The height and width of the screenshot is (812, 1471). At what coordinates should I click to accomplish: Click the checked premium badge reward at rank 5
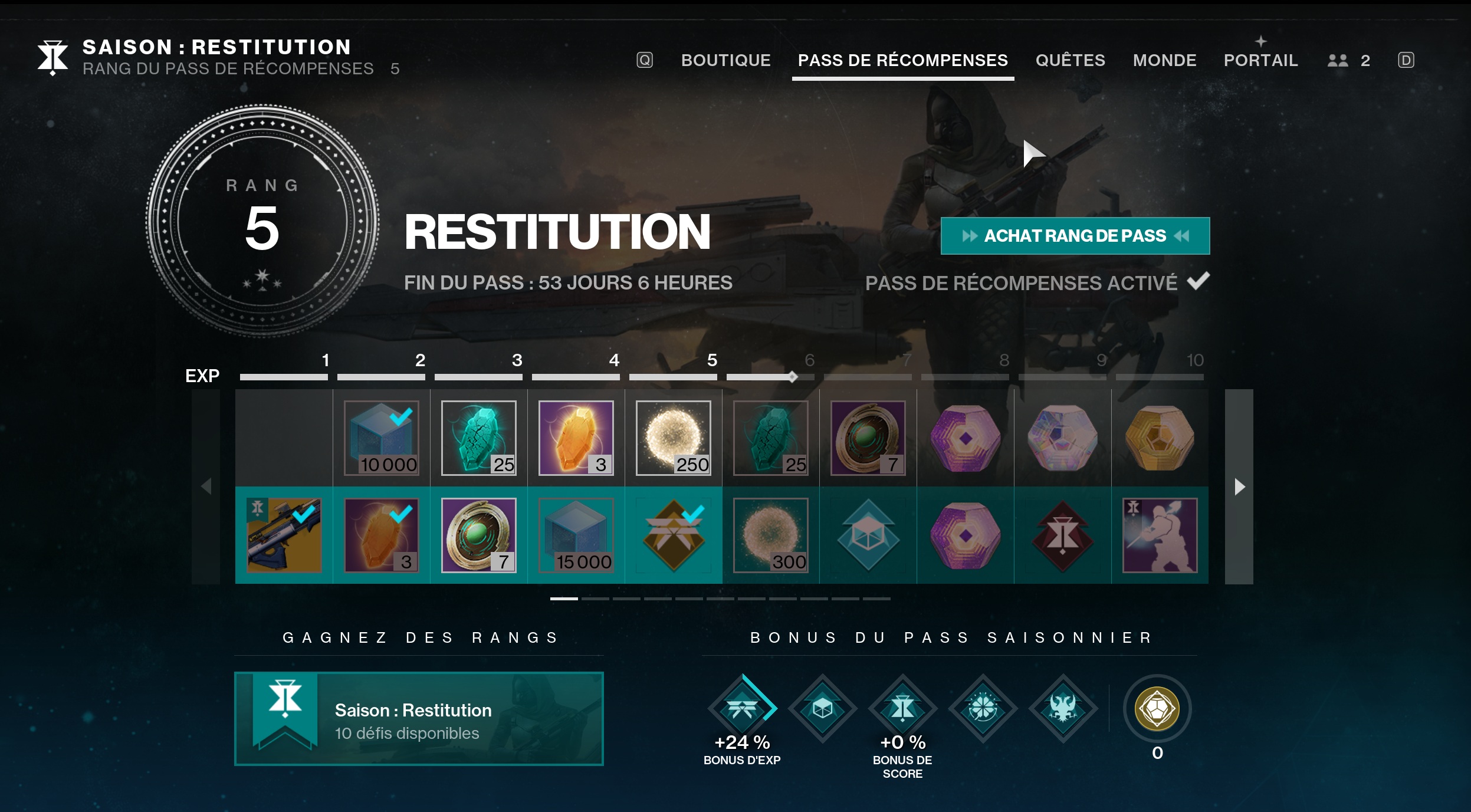674,535
